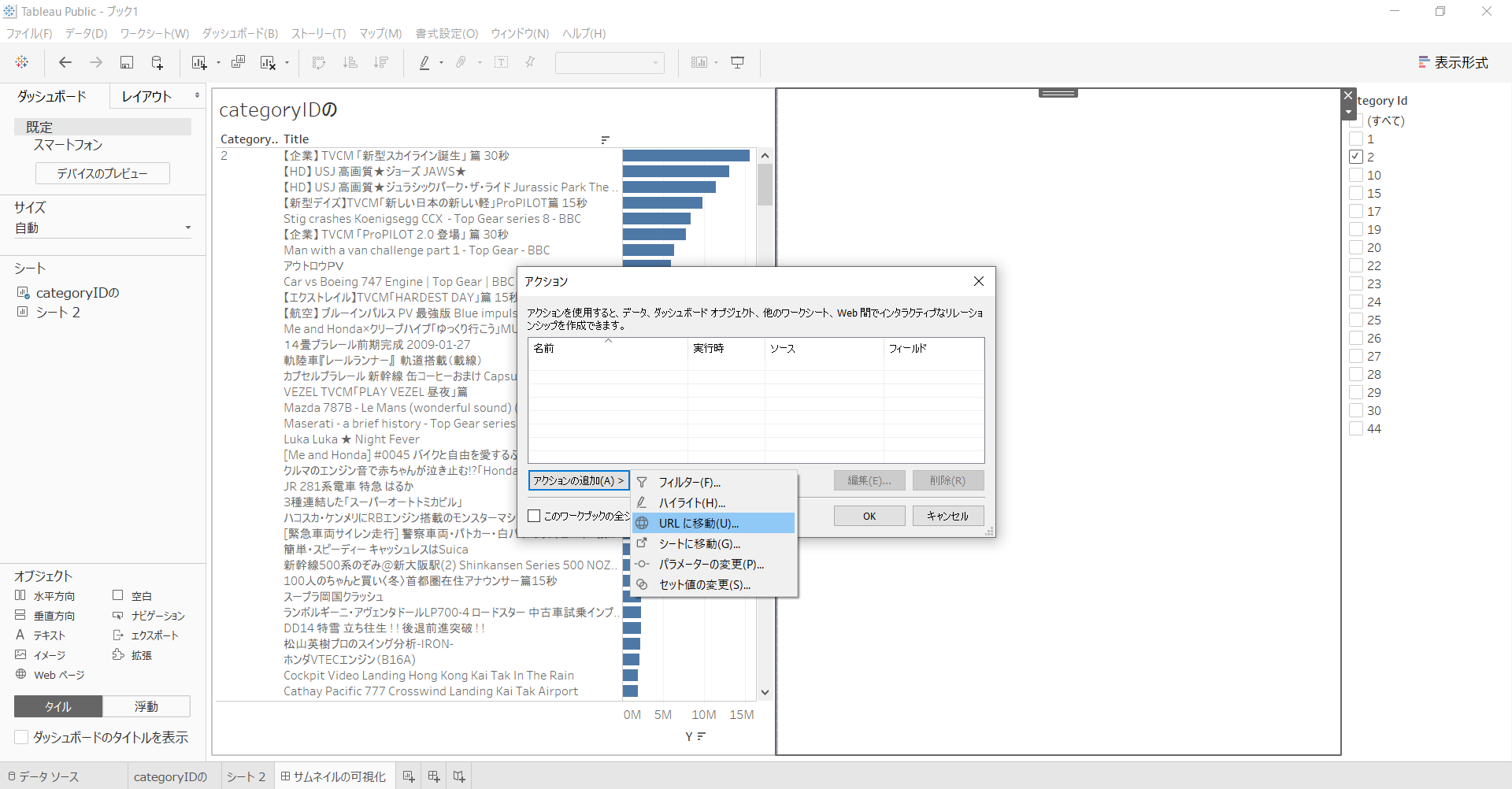1512x789 pixels.
Task: Redo with the forward arrow icon
Action: (96, 62)
